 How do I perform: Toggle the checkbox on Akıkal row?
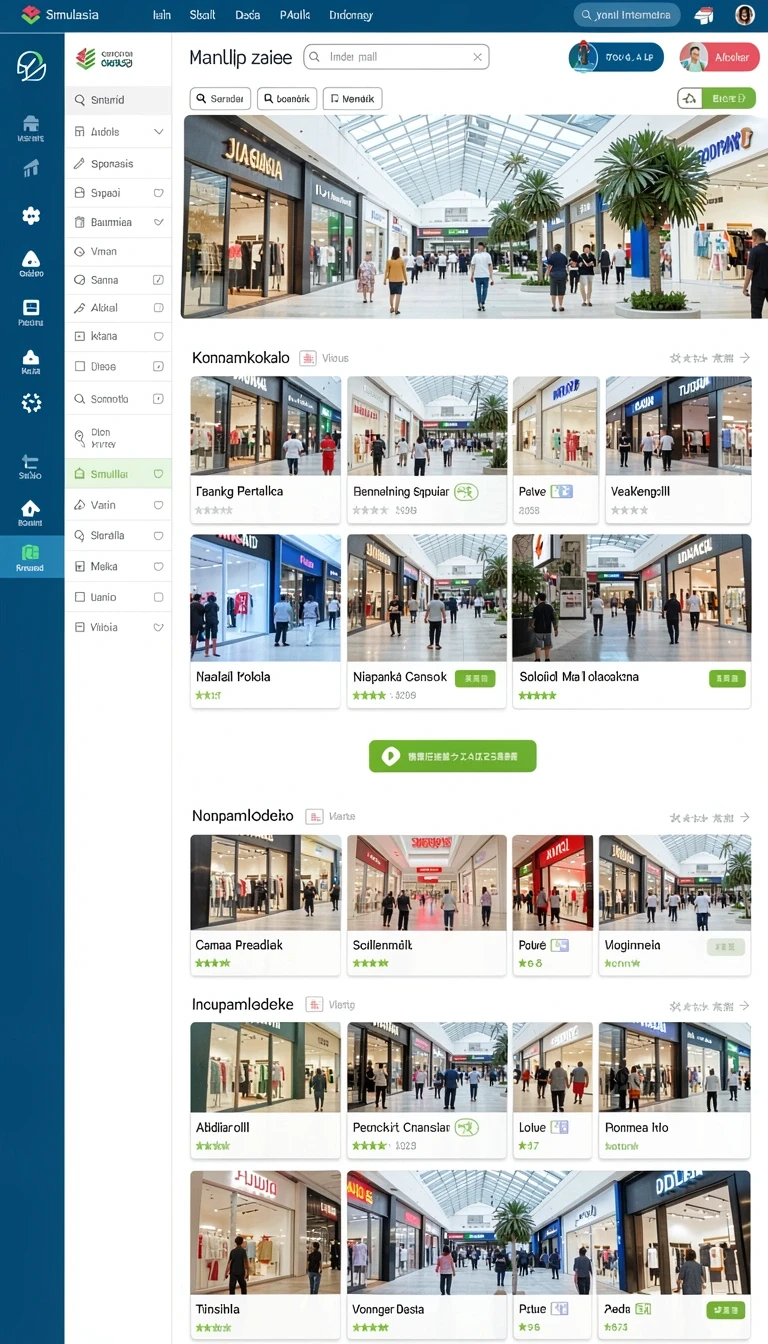pyautogui.click(x=158, y=308)
